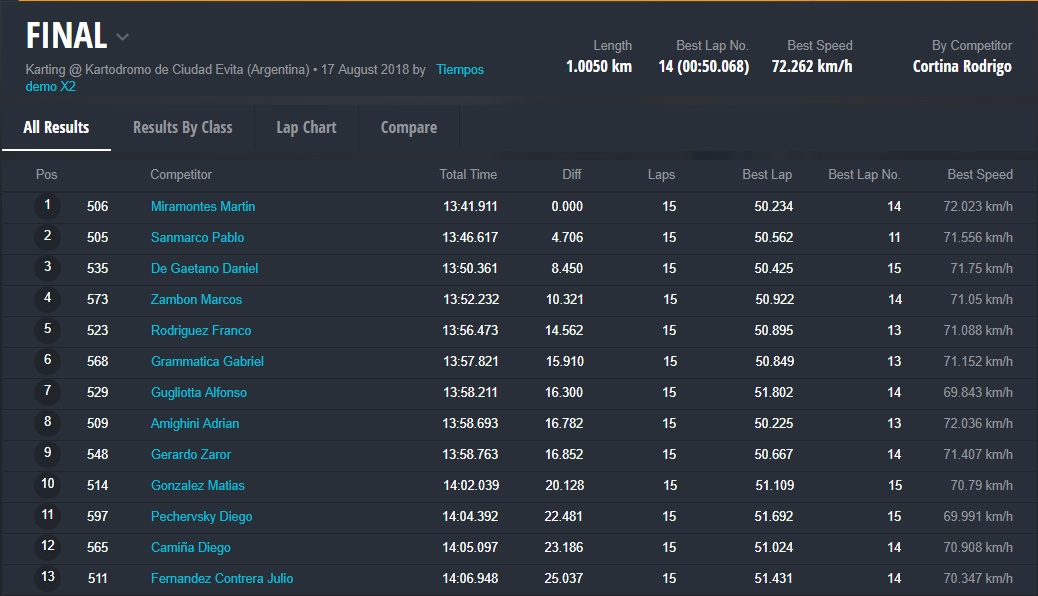Click the position 1 circle badge
This screenshot has height=596, width=1038.
[47, 206]
